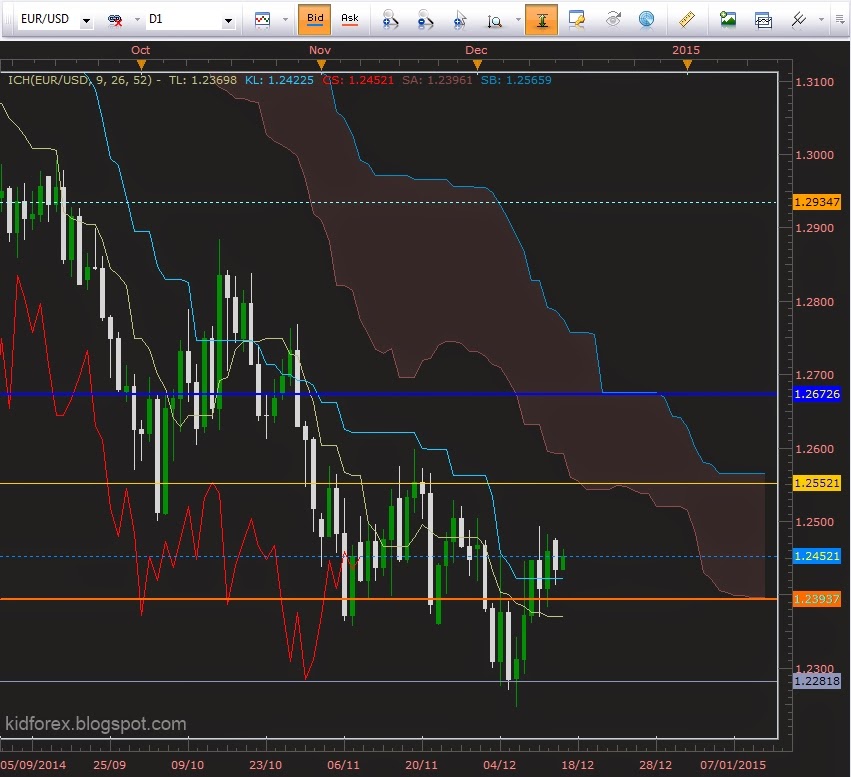Select the 1.29347 price level label
Screen dimensions: 851x777
817,202
